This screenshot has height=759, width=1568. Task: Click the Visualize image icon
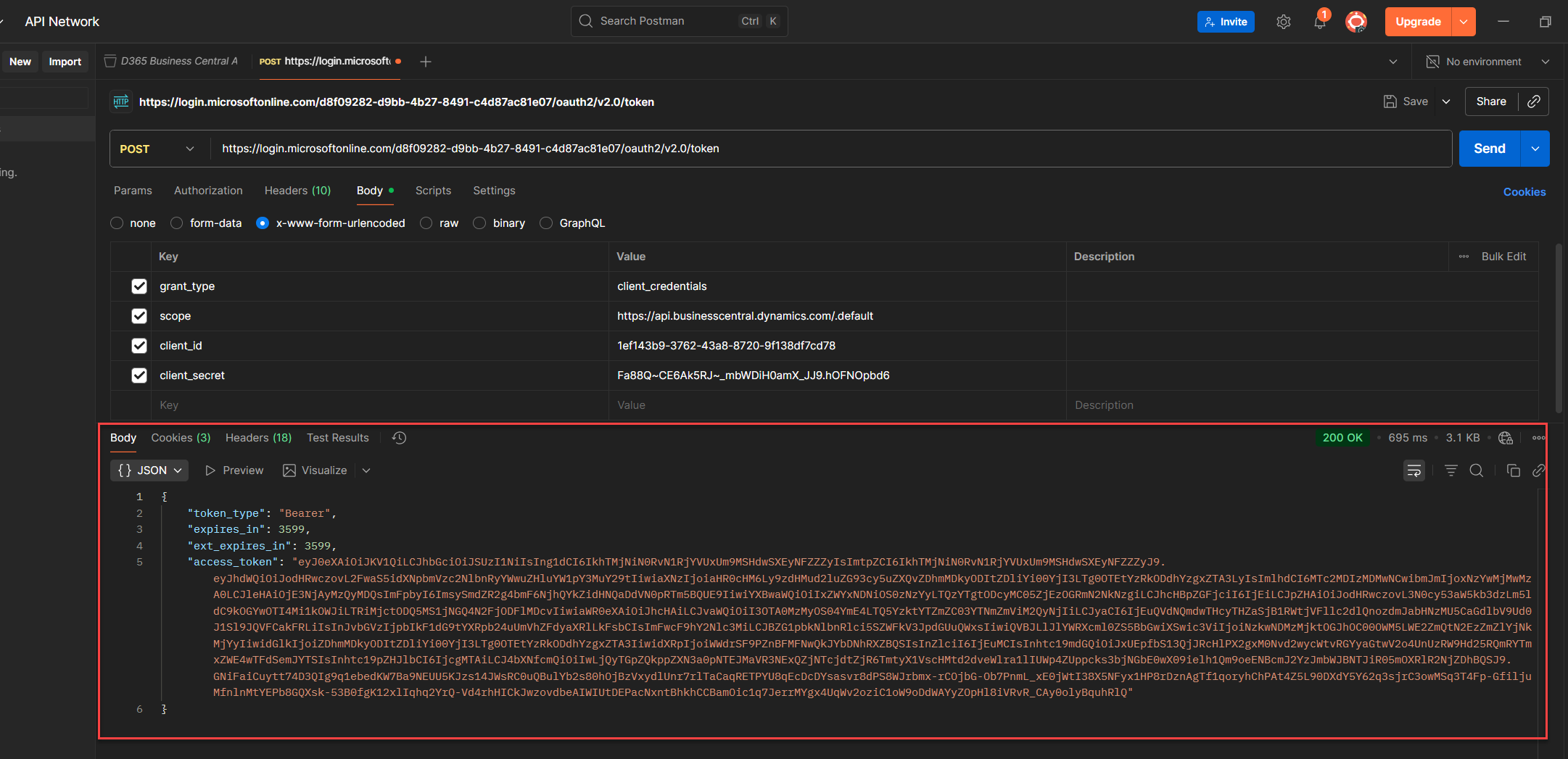click(x=289, y=470)
